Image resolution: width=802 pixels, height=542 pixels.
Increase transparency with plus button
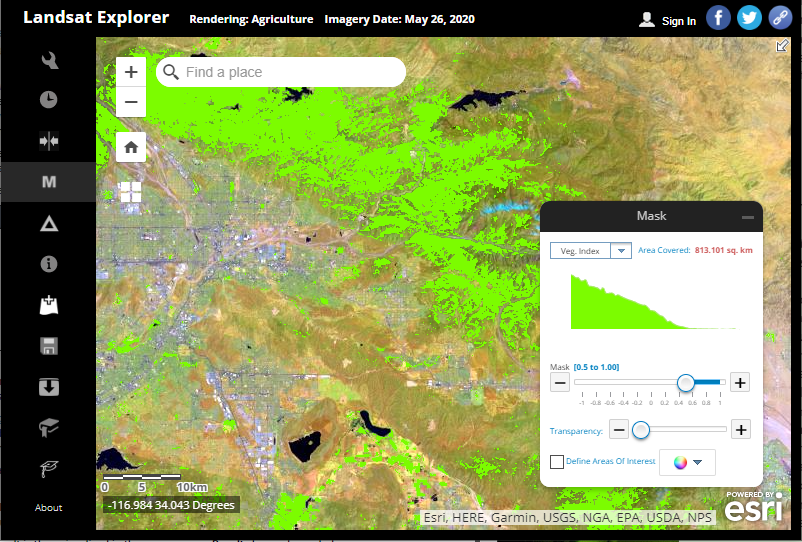click(x=741, y=430)
